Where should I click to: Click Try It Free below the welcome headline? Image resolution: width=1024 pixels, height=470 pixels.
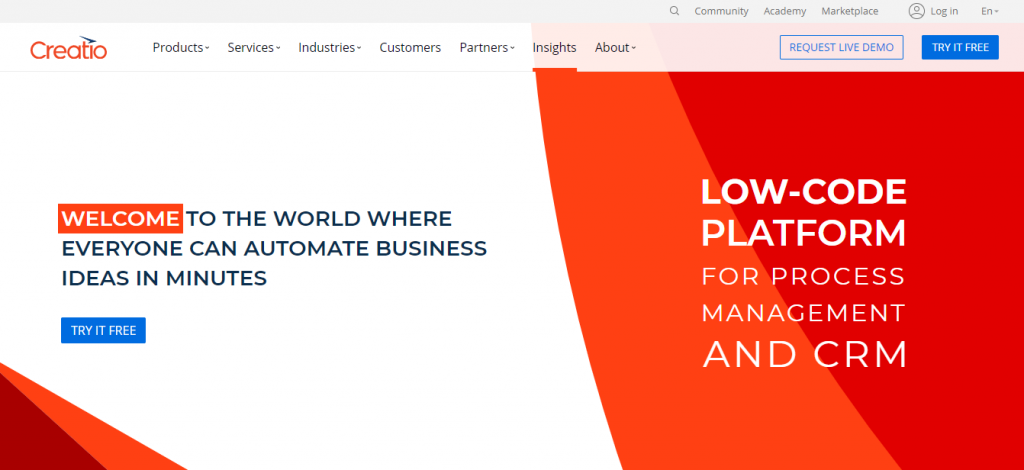[103, 330]
